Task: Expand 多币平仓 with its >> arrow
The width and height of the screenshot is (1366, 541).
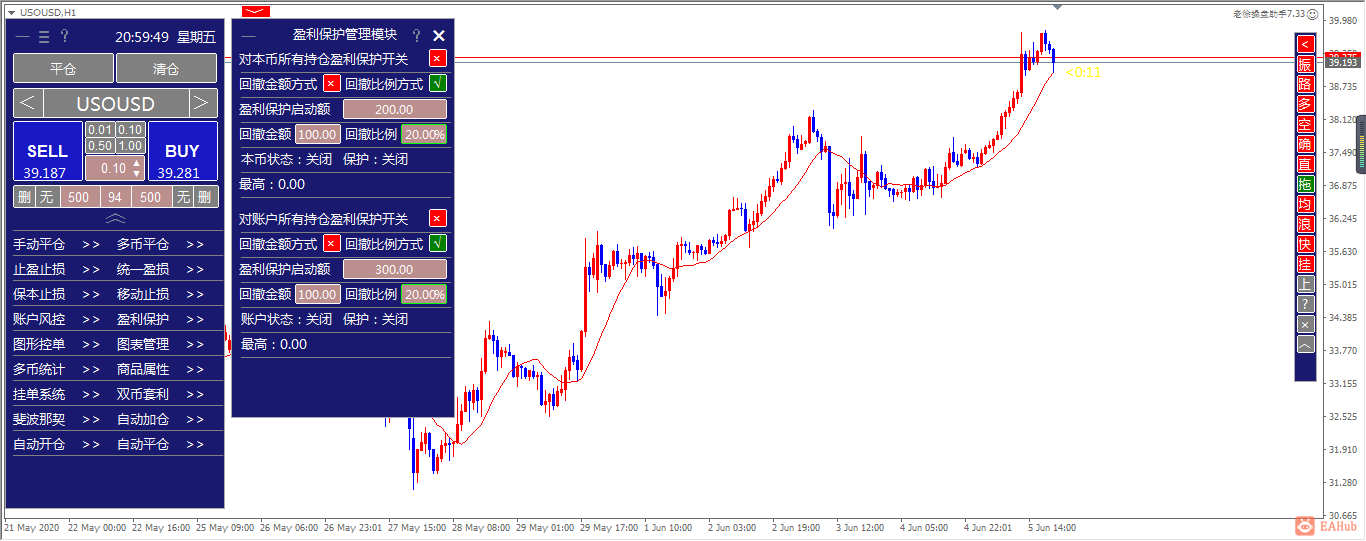Action: pos(195,244)
